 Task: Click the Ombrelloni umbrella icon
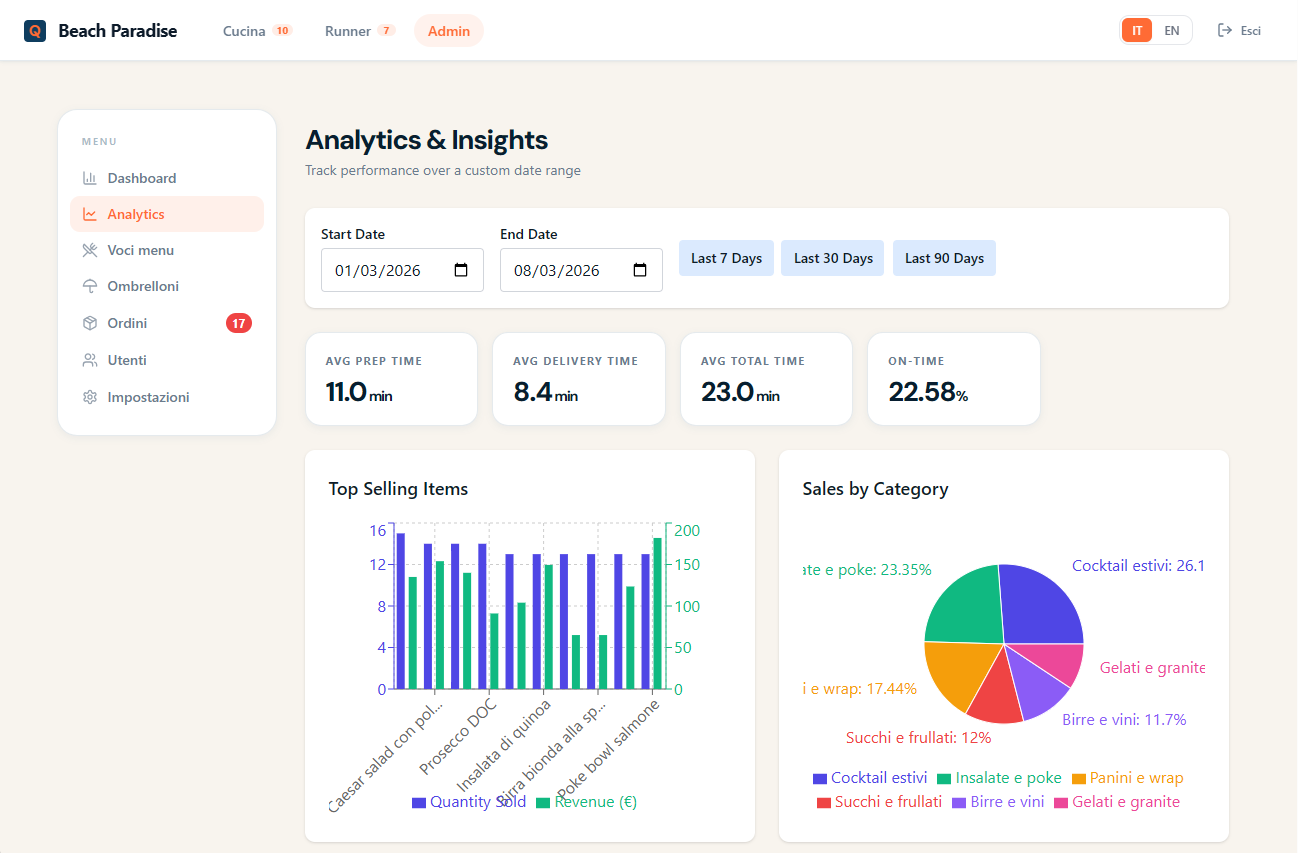pyautogui.click(x=90, y=286)
